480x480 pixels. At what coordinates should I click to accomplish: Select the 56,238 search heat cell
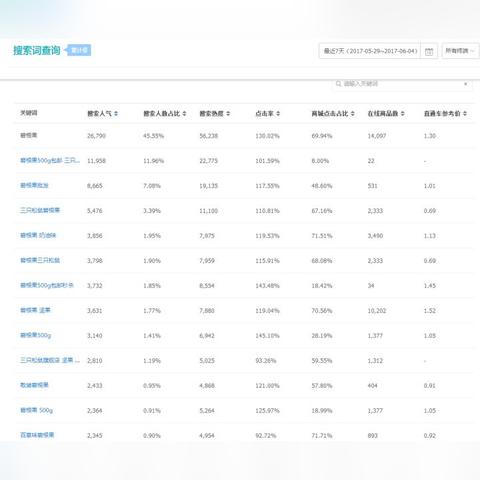click(209, 136)
